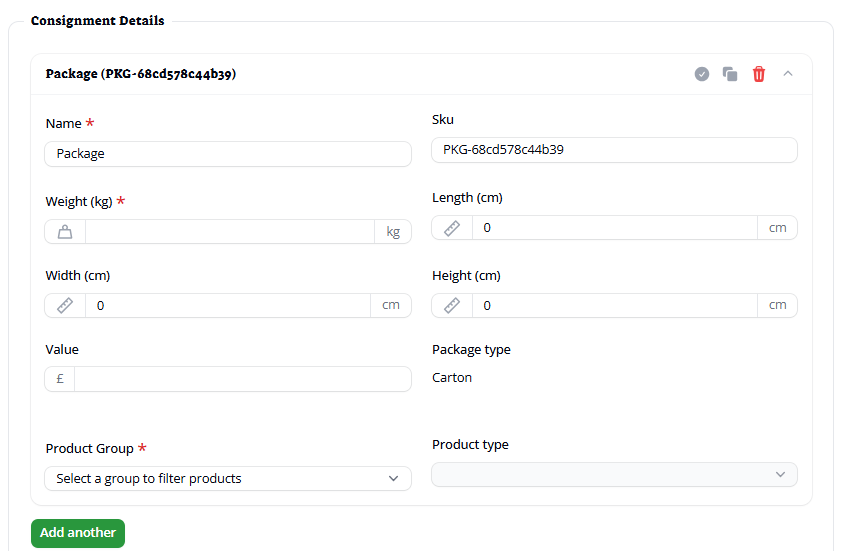The height and width of the screenshot is (551, 850).
Task: Click the checkmark icon in package header
Action: [702, 74]
